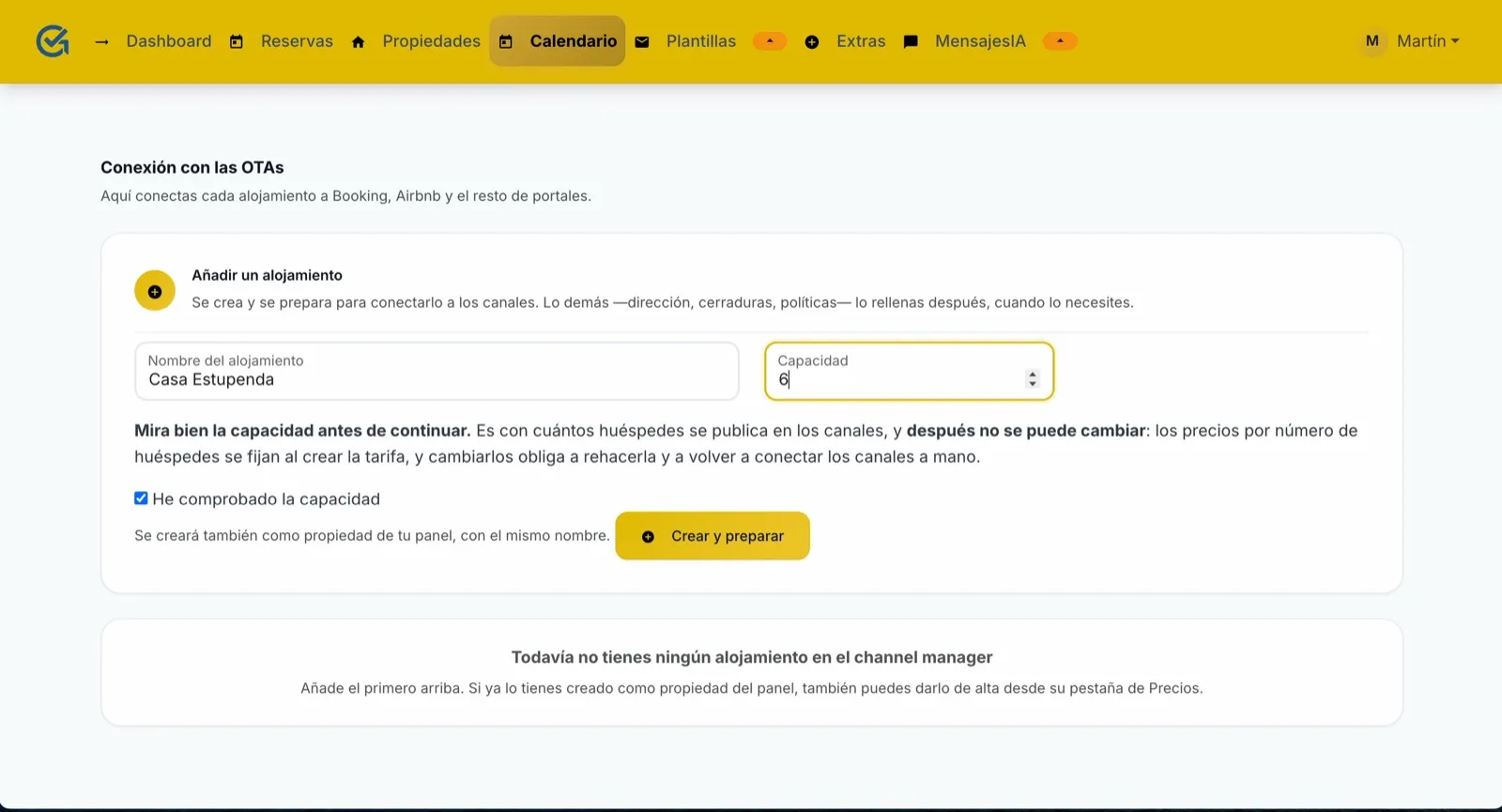Click the Conexión con las OTAs heading
The height and width of the screenshot is (812, 1502).
click(192, 167)
